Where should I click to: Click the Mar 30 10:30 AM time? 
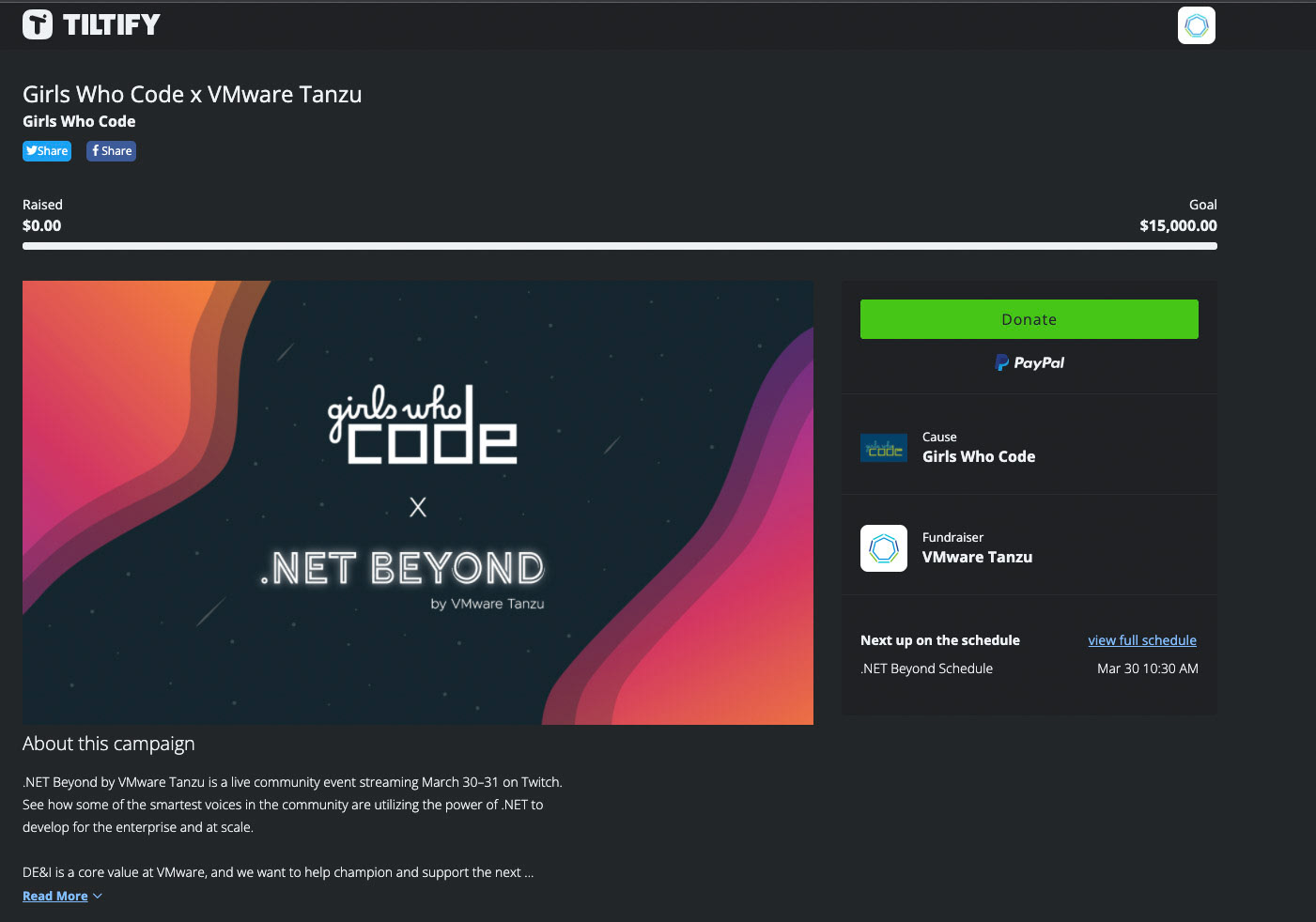[x=1148, y=668]
